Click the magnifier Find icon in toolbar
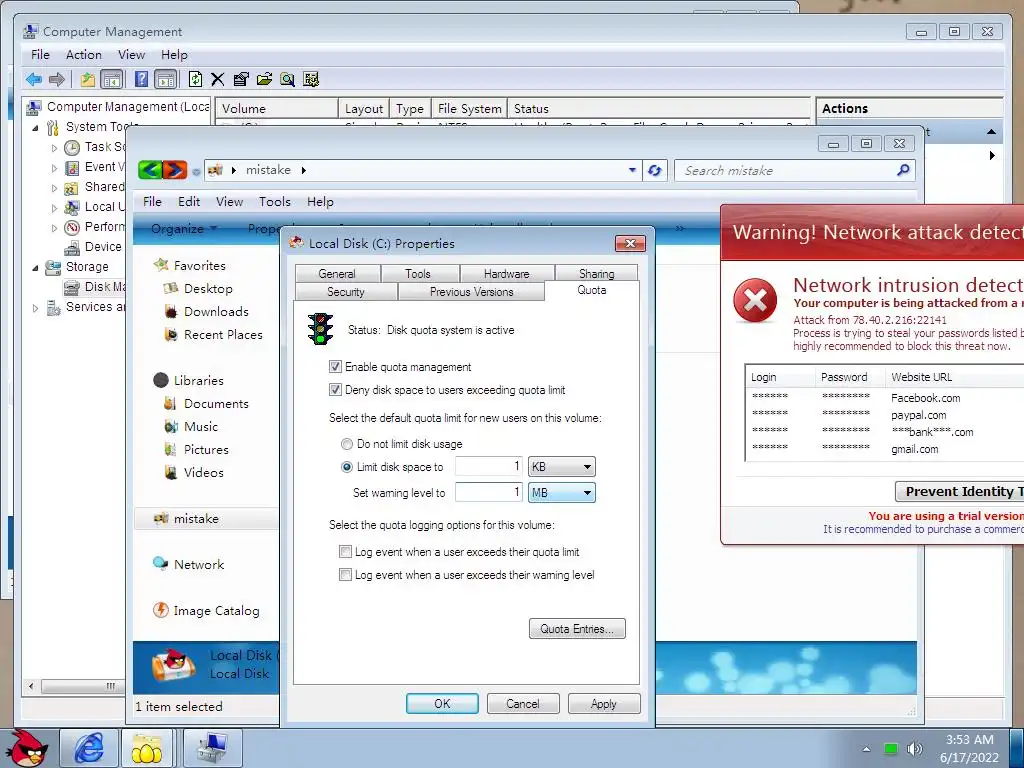The height and width of the screenshot is (768, 1024). [287, 80]
